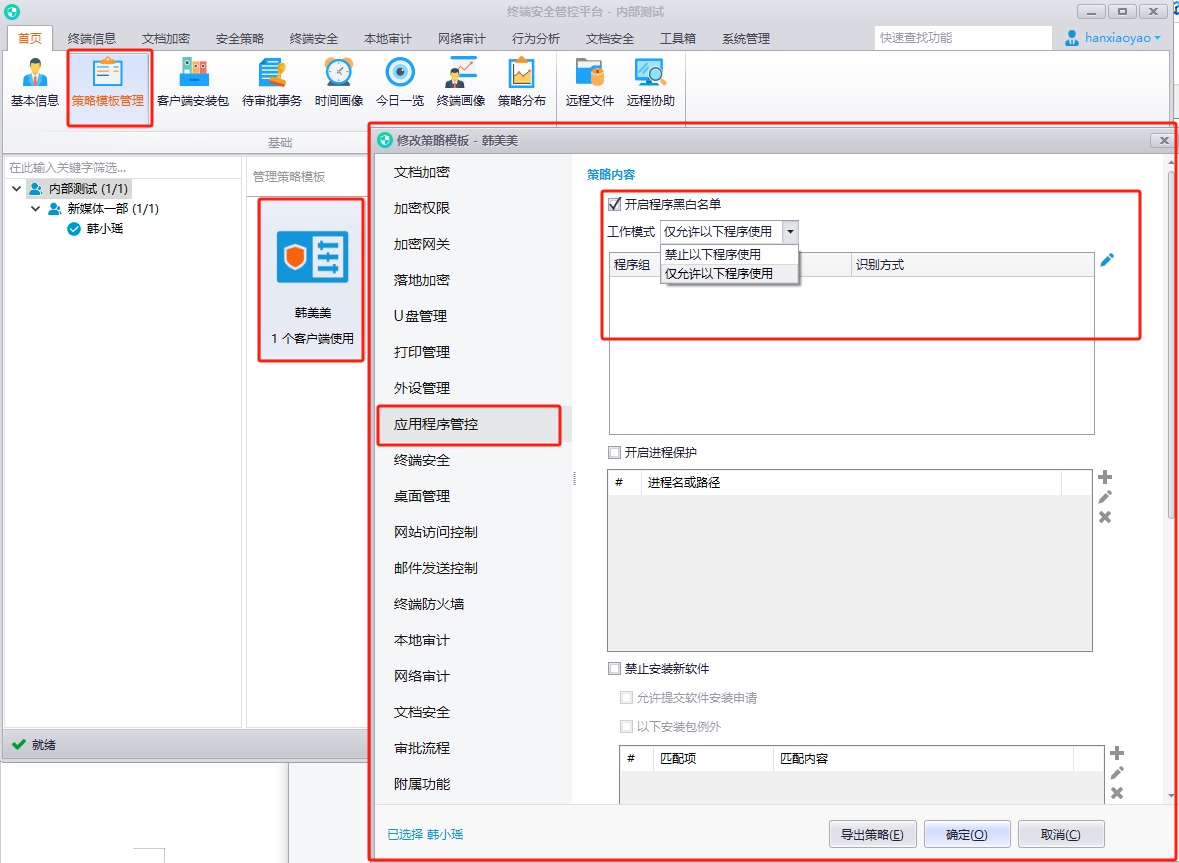Screen dimensions: 1179x863
Task: Switch to 本地审计 ribbon tab
Action: [x=388, y=38]
